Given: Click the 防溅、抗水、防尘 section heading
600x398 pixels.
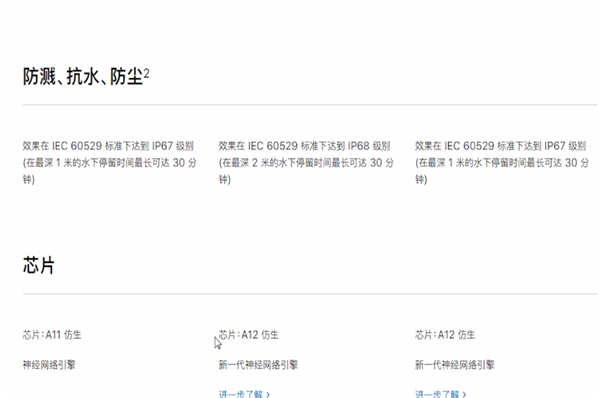Looking at the screenshot, I should 83,77.
